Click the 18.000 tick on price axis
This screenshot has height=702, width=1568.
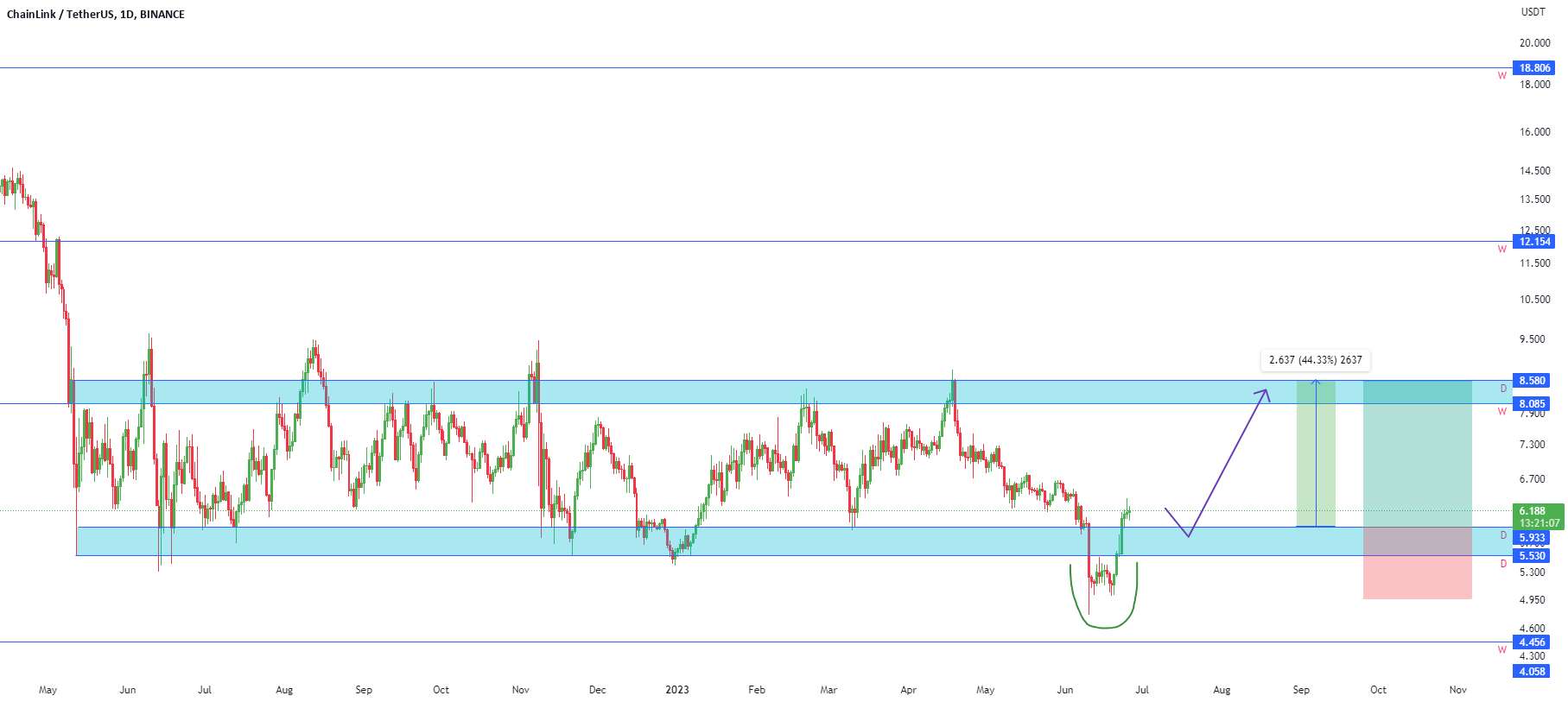(x=1535, y=85)
